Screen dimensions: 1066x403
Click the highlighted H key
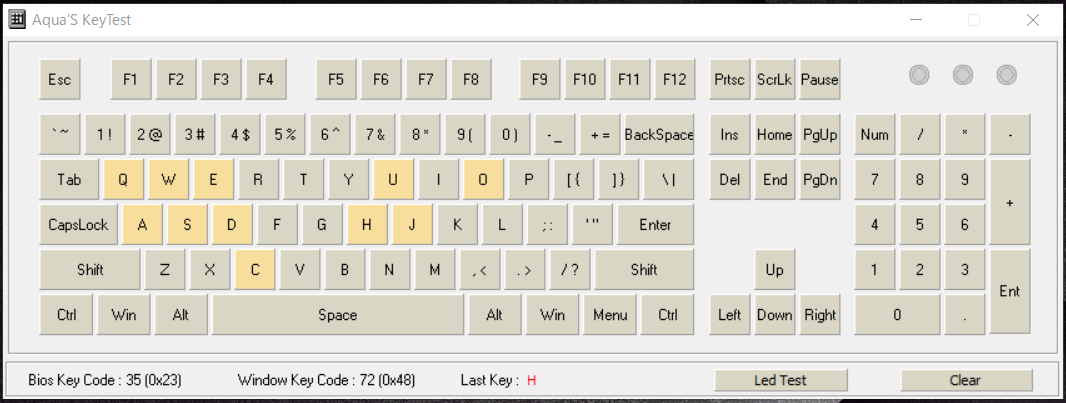[x=366, y=224]
